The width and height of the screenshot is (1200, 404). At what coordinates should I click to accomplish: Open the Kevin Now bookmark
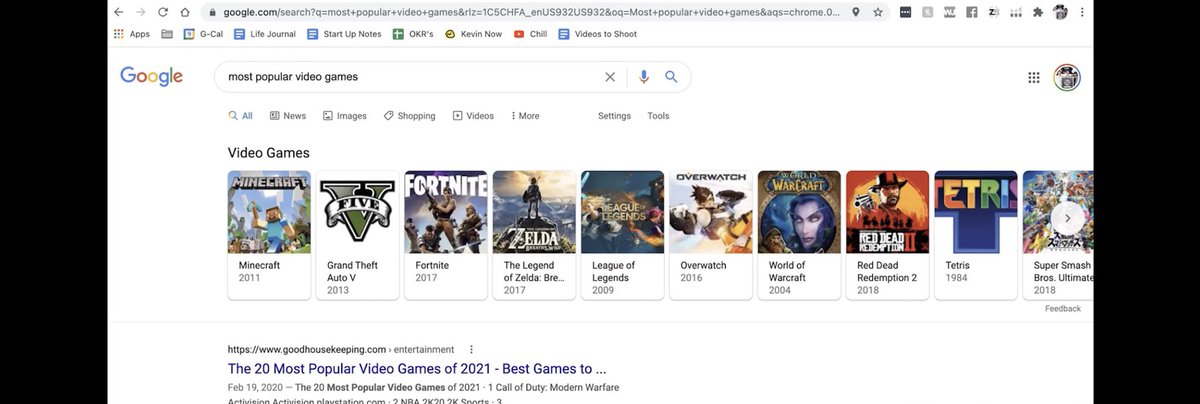click(473, 33)
